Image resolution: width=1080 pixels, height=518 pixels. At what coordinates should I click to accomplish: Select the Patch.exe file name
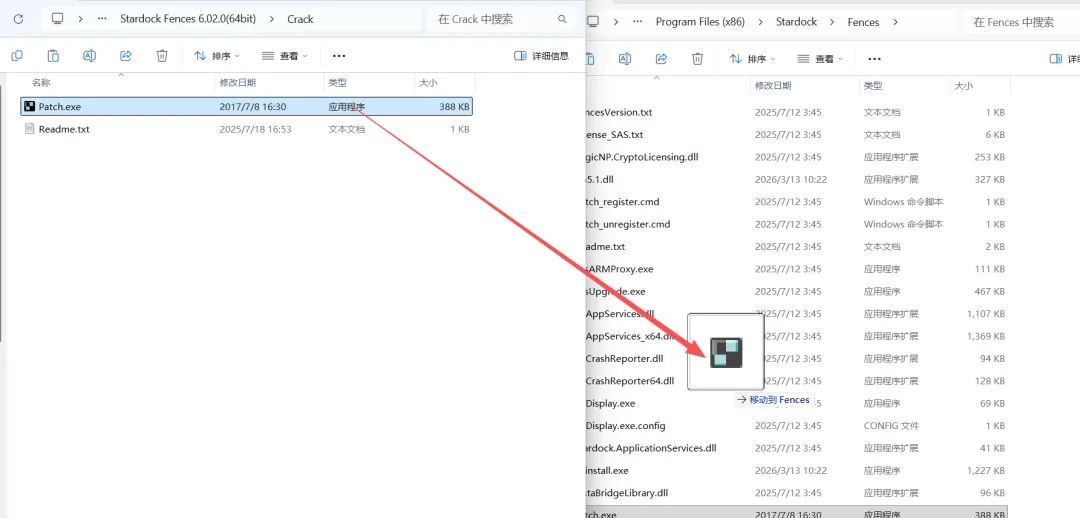click(x=60, y=106)
